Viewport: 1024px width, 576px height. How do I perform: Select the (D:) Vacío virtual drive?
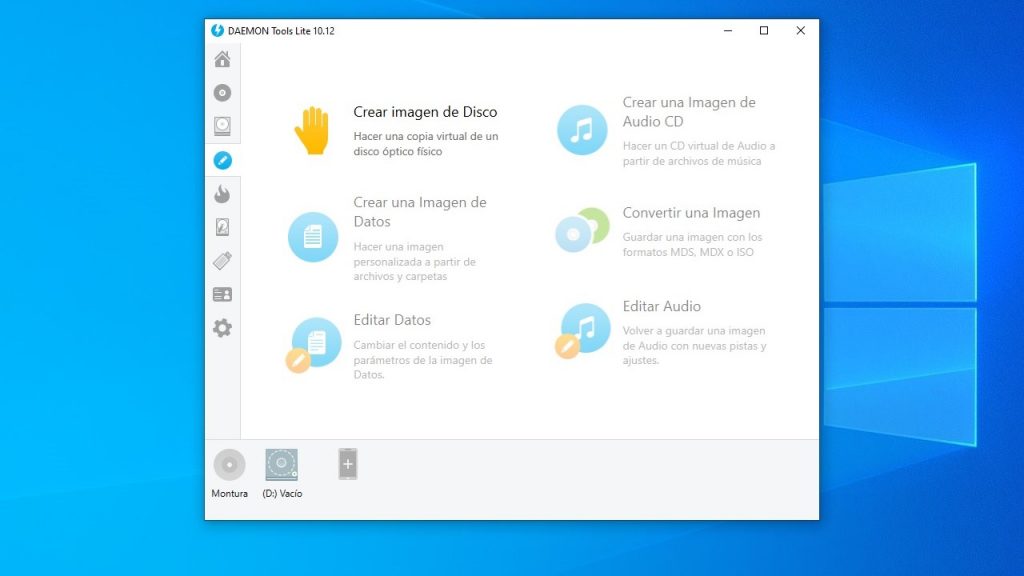pyautogui.click(x=281, y=464)
